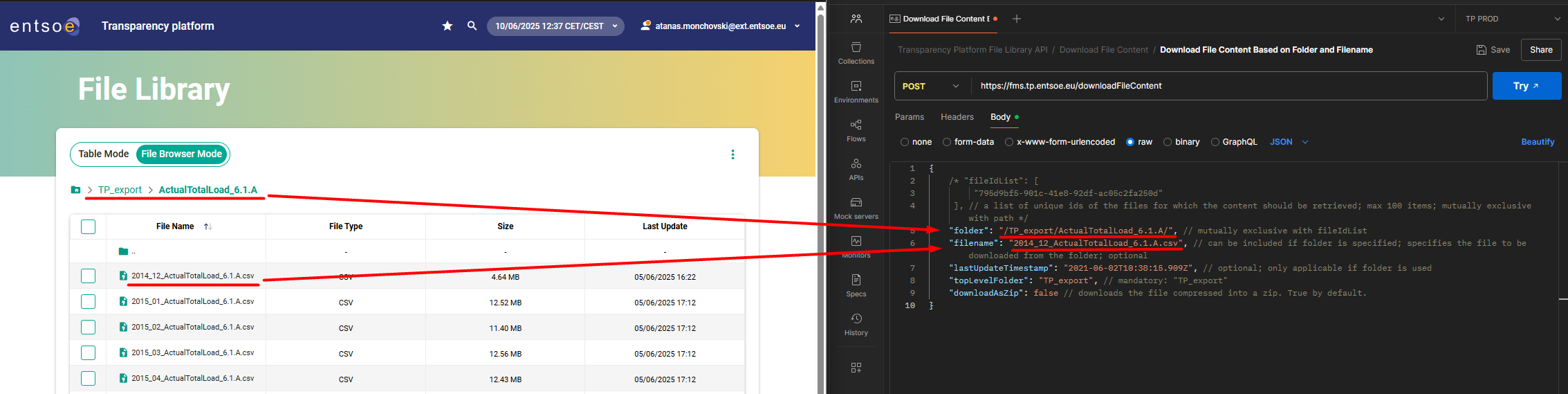Viewport: 1568px width, 394px height.
Task: Select the binary body type radio
Action: (x=1168, y=142)
